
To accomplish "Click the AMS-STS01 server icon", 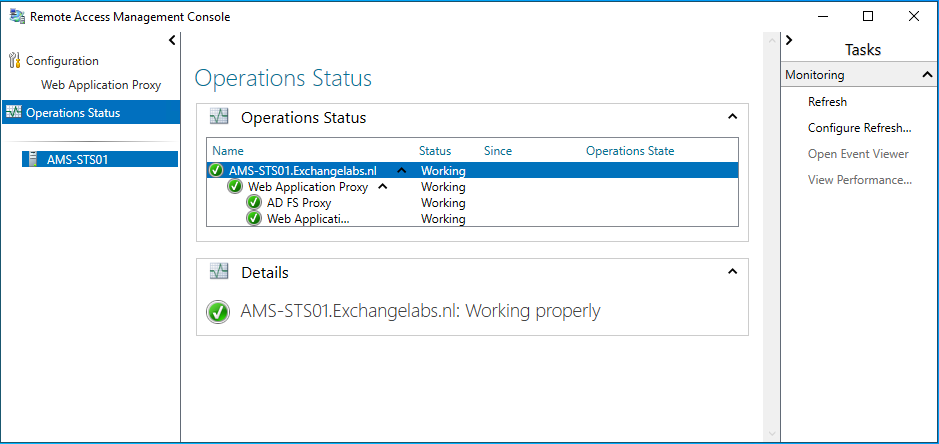I will [x=34, y=159].
